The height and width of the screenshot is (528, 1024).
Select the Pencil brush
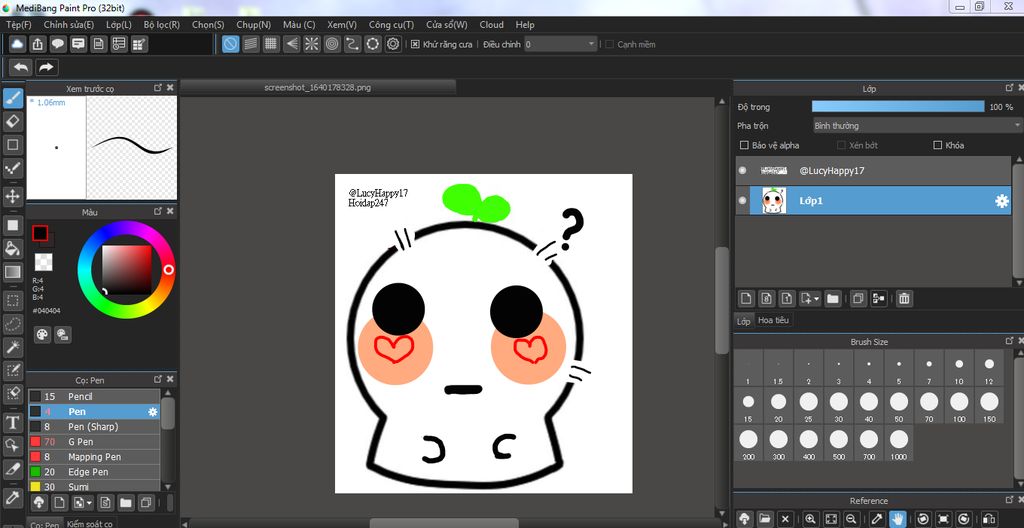coord(93,397)
